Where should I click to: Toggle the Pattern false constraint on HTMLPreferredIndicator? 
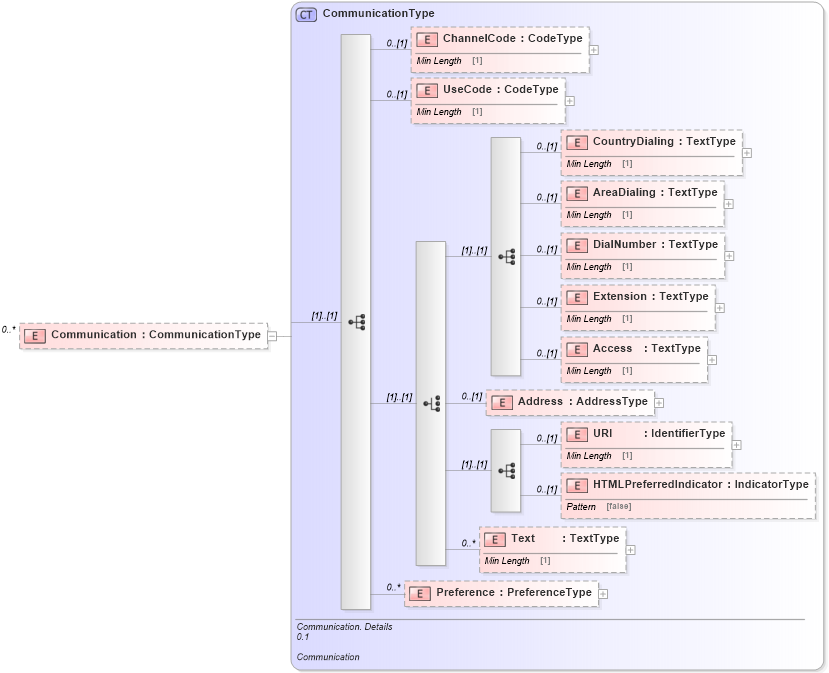[622, 506]
